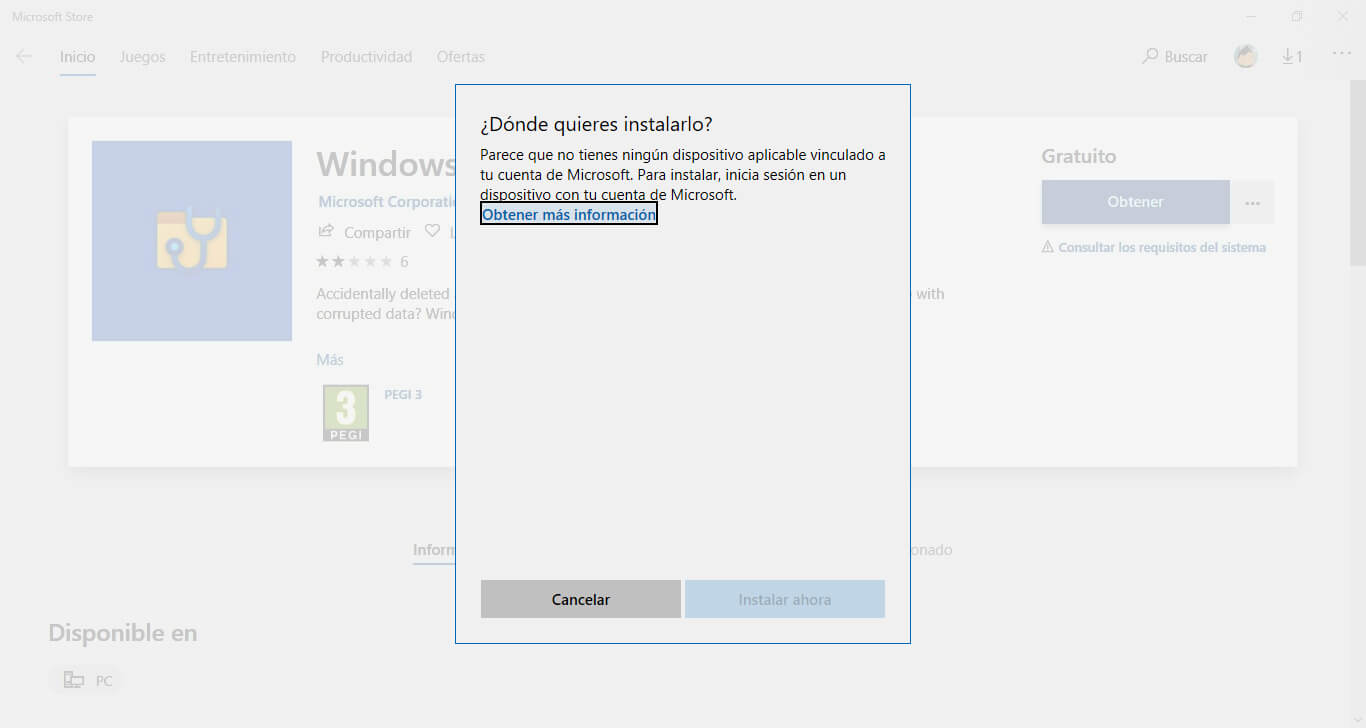Click the PEGI 3 rating badge
This screenshot has height=728, width=1366.
(x=346, y=413)
